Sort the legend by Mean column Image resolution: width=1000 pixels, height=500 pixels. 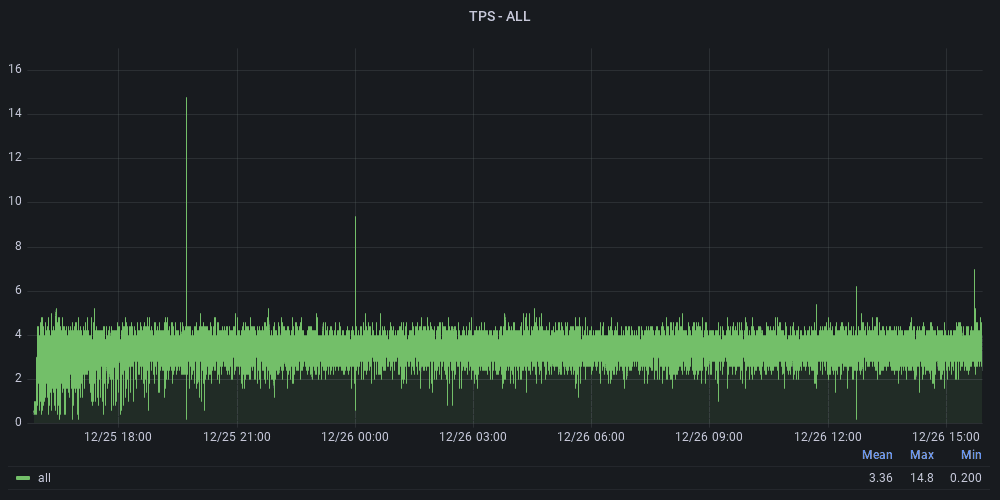876,455
